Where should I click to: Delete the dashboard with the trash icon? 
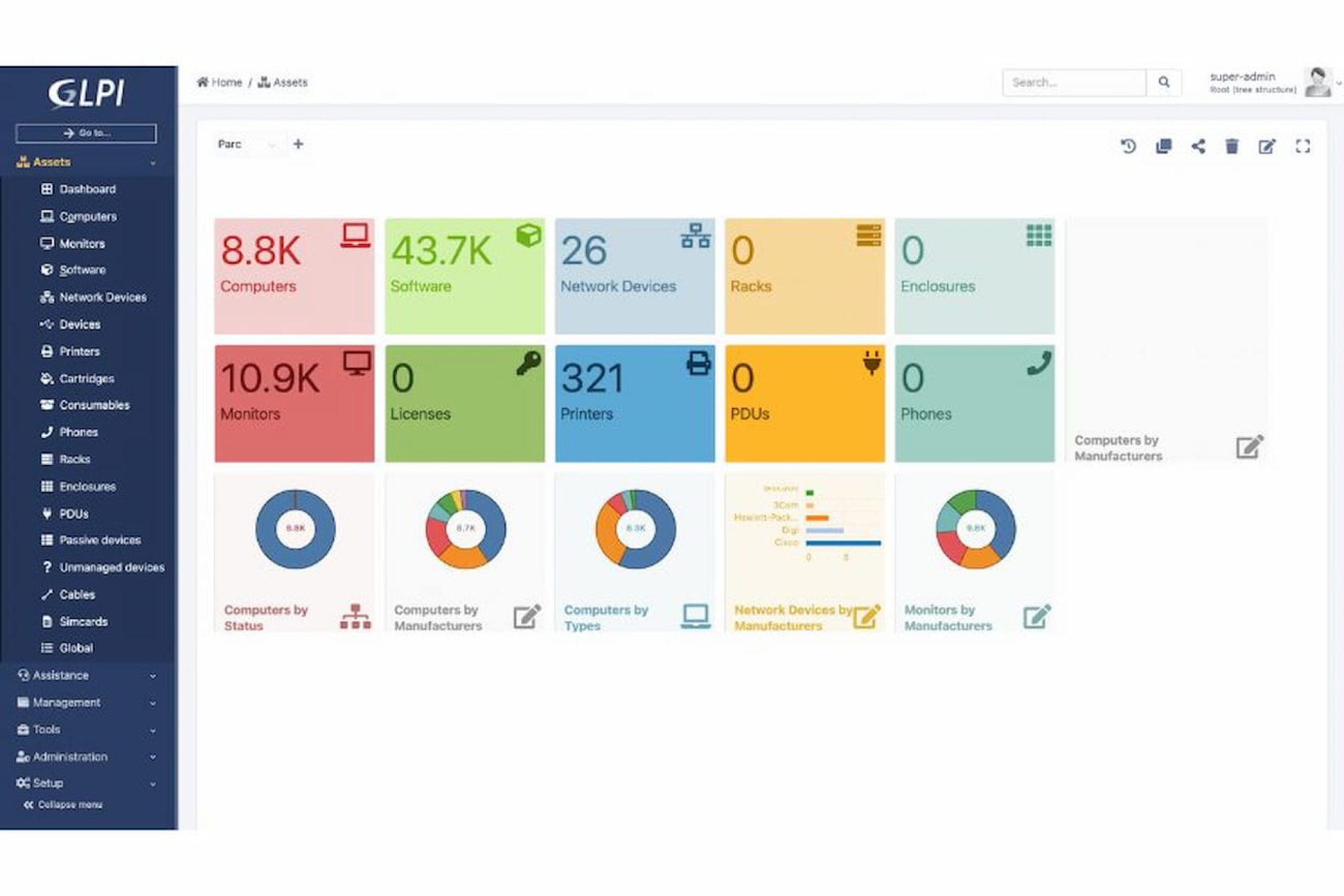(1232, 146)
